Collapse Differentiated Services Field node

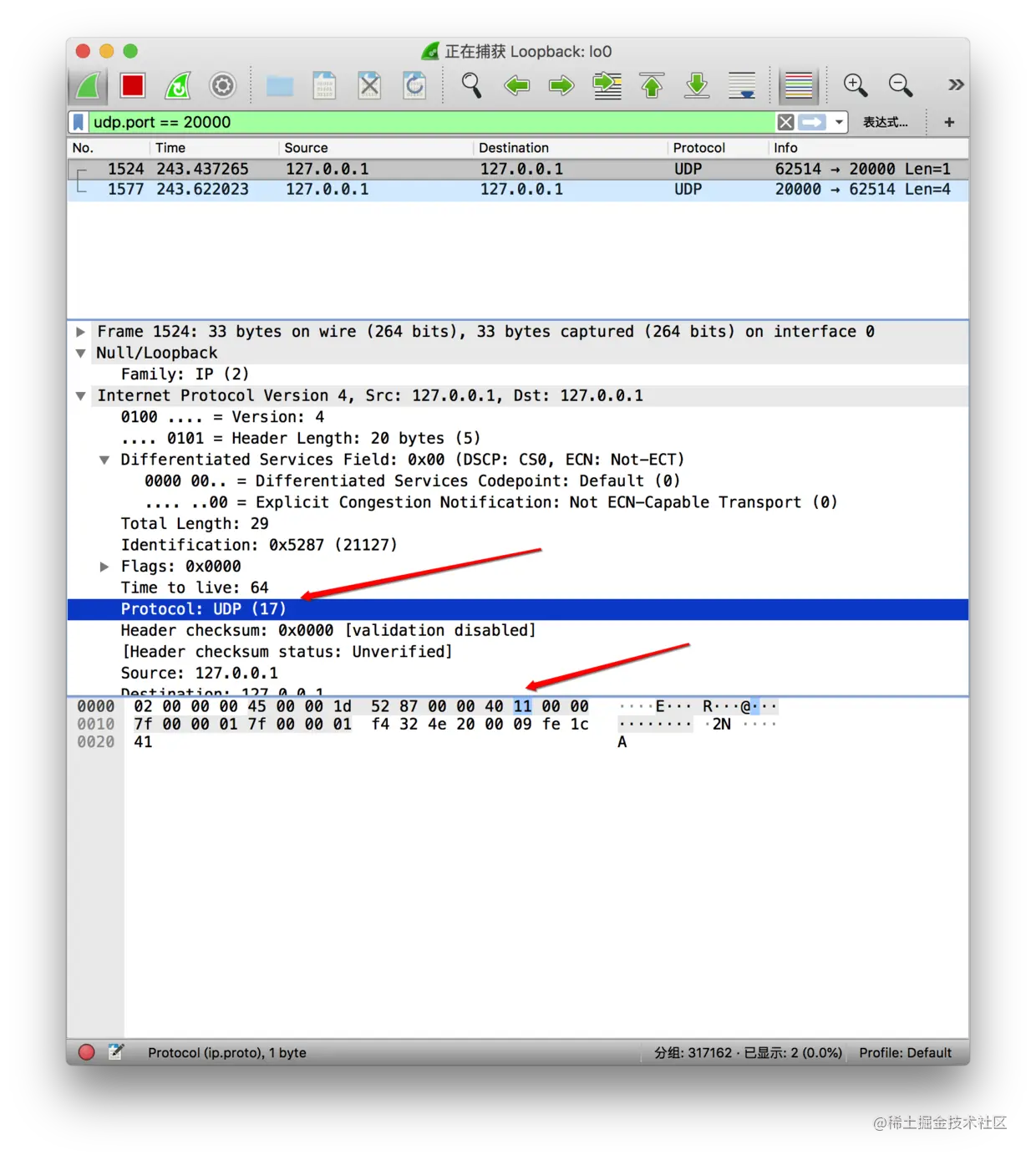click(104, 460)
